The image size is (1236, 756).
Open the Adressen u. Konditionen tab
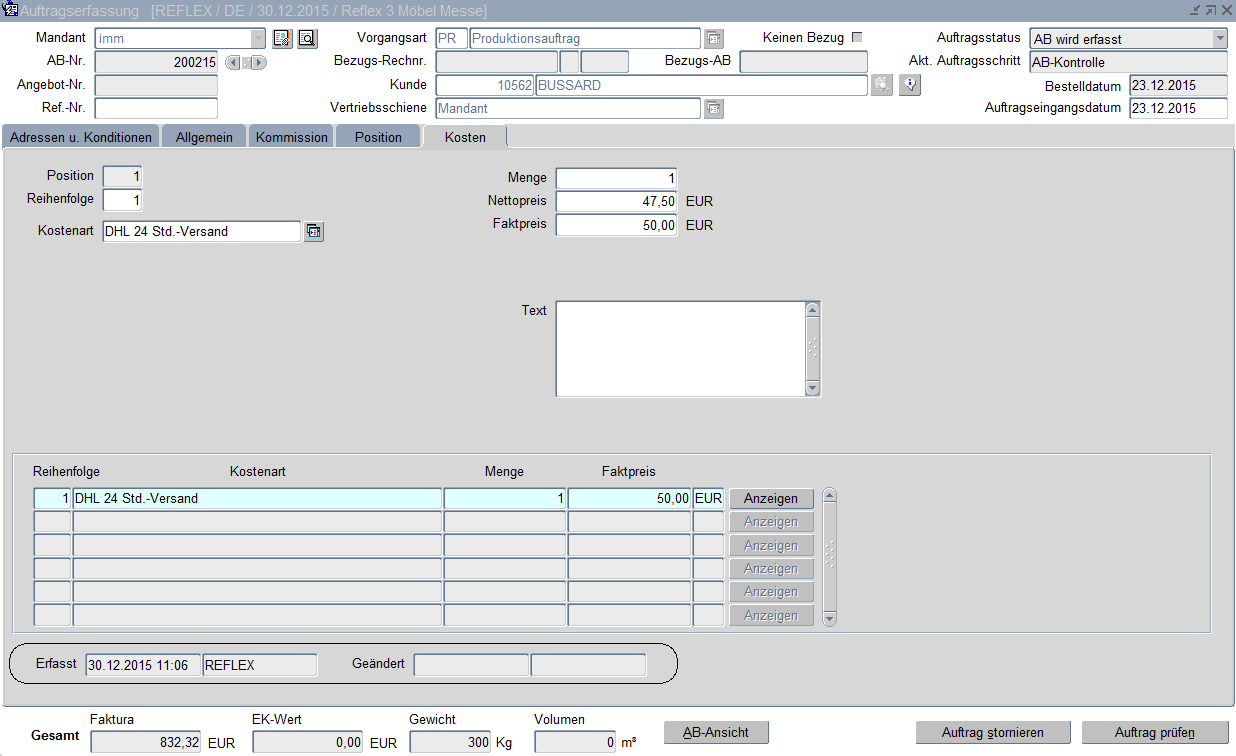81,137
